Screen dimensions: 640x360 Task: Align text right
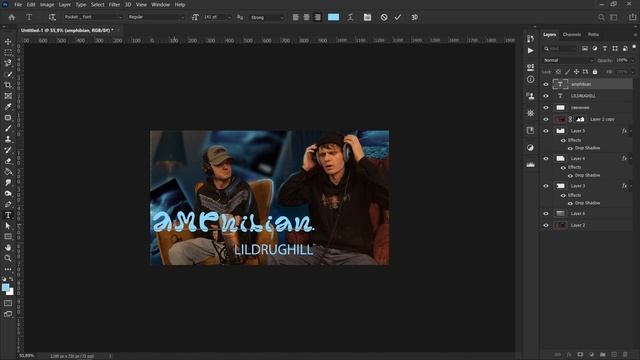[x=317, y=17]
